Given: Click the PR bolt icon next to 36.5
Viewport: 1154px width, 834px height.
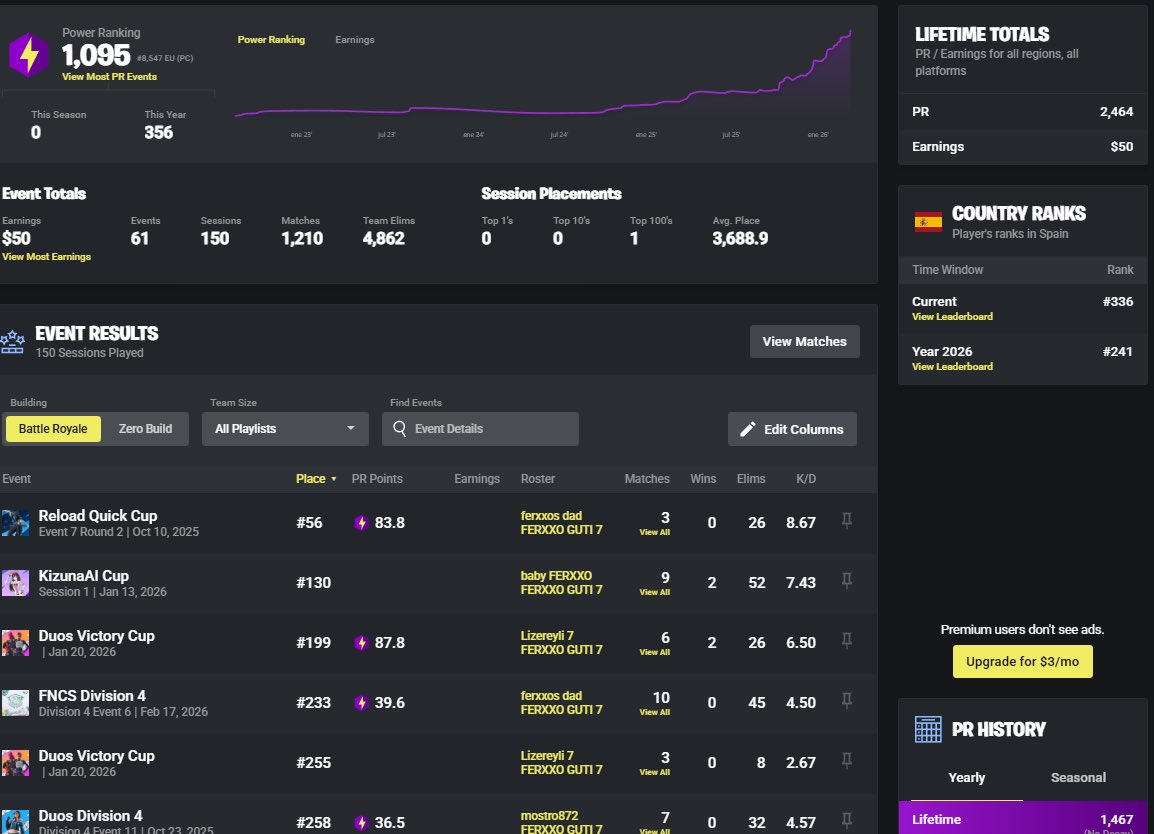Looking at the screenshot, I should click(361, 823).
